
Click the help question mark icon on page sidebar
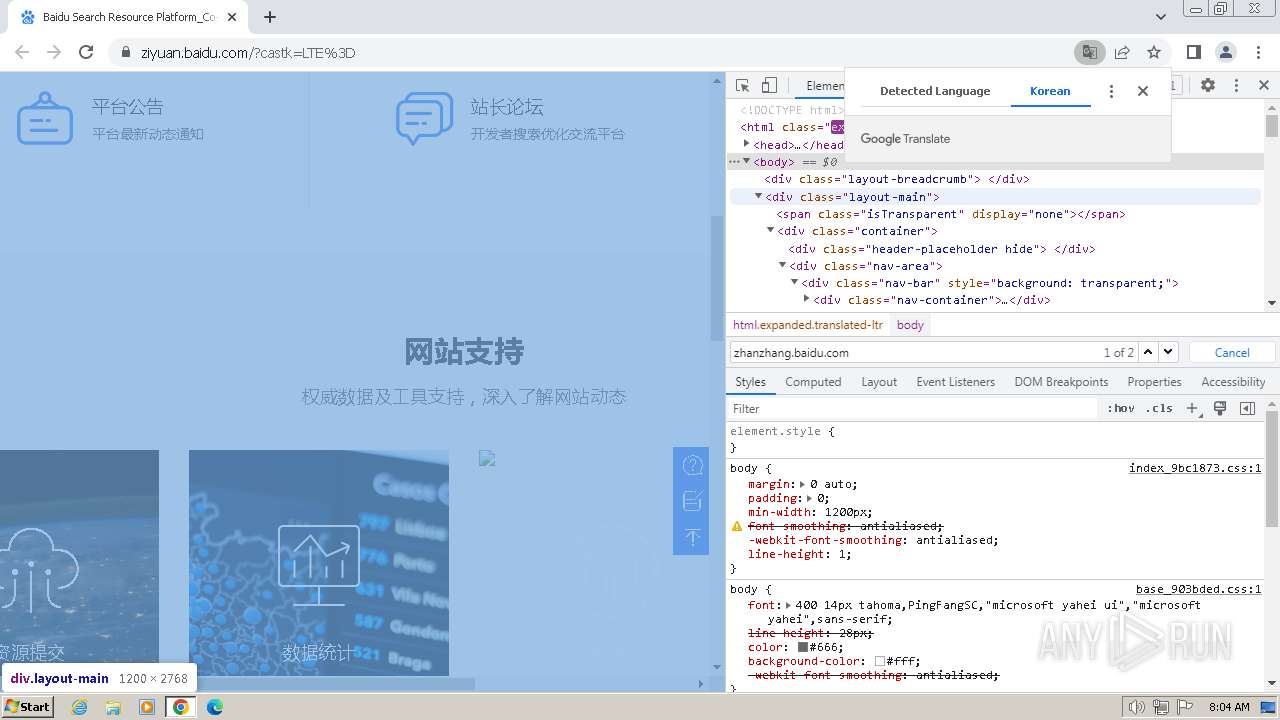pyautogui.click(x=692, y=466)
